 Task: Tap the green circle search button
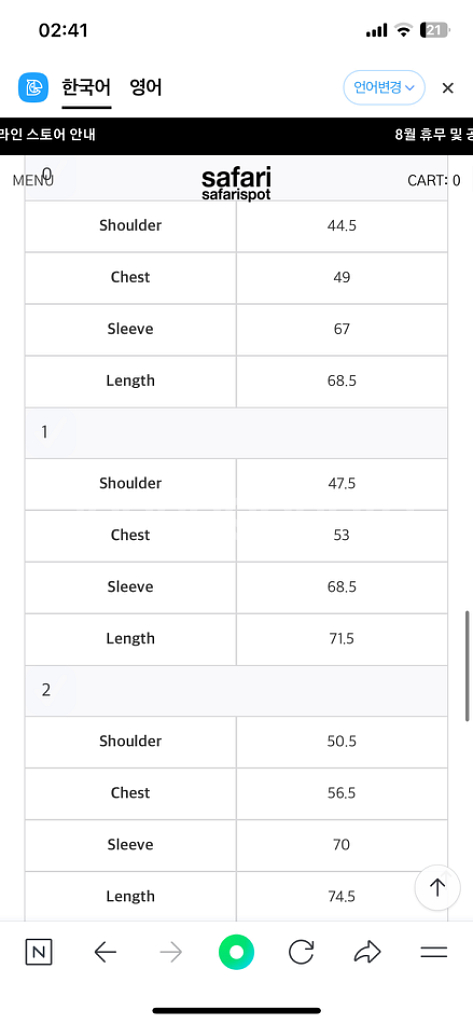coord(236,952)
